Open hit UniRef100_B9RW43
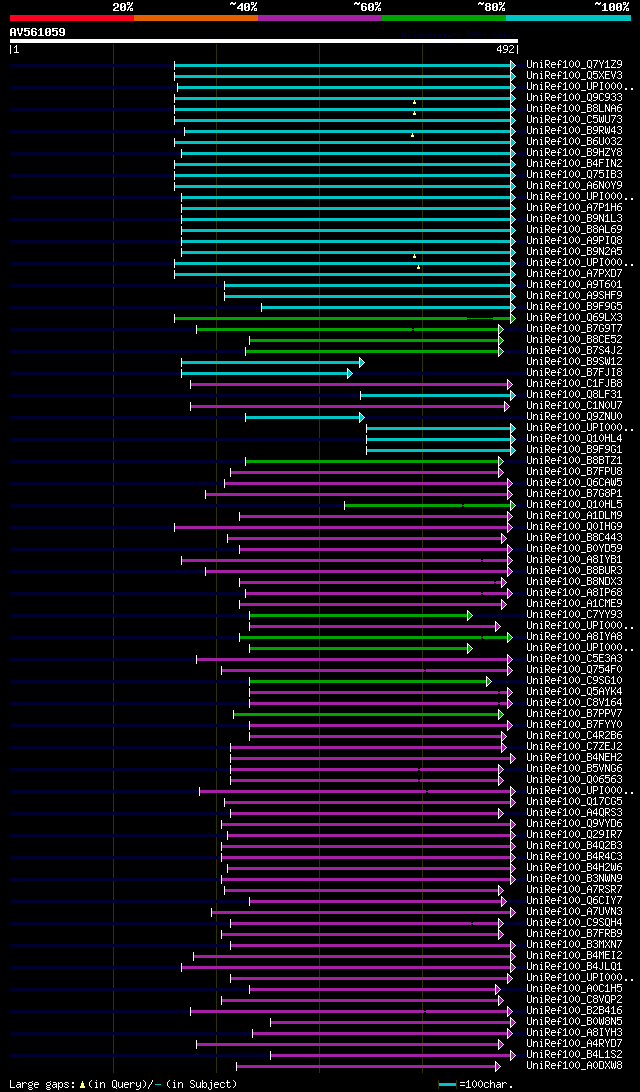 point(575,131)
